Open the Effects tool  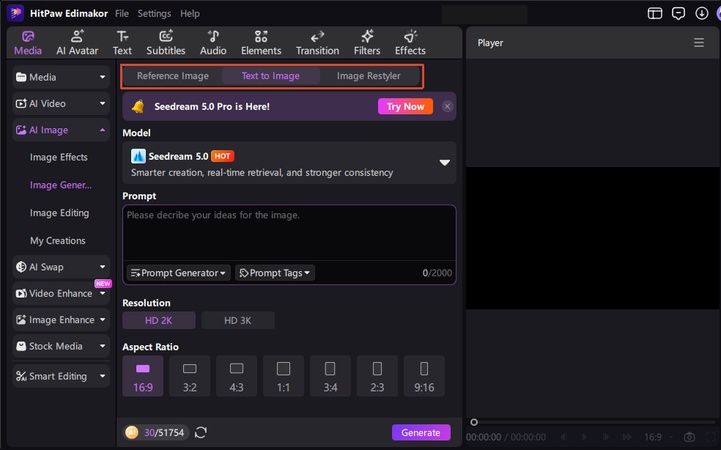click(x=410, y=43)
